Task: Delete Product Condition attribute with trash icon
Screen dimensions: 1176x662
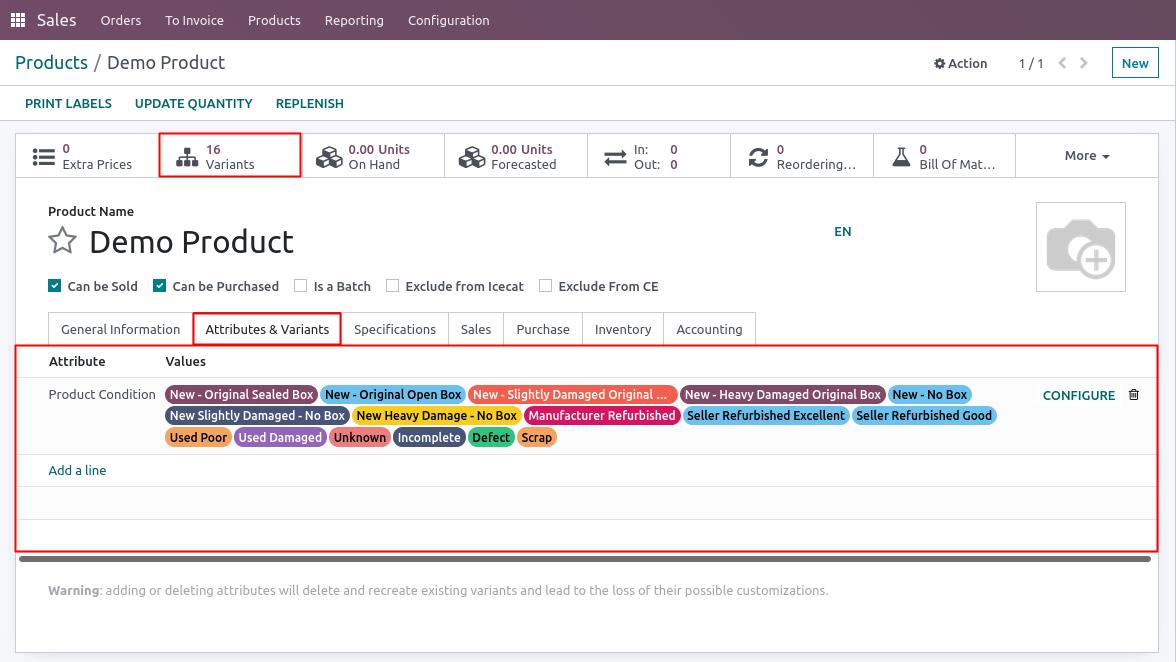Action: click(1134, 394)
